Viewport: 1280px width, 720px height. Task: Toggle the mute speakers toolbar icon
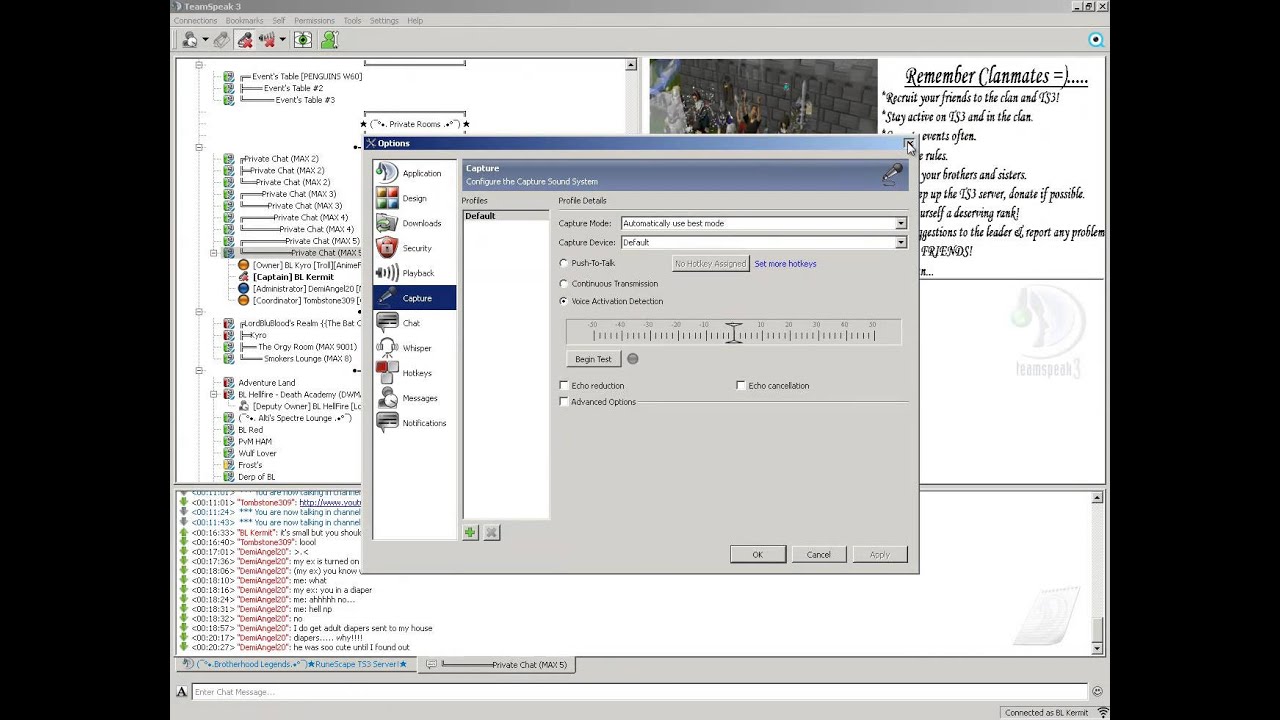267,40
